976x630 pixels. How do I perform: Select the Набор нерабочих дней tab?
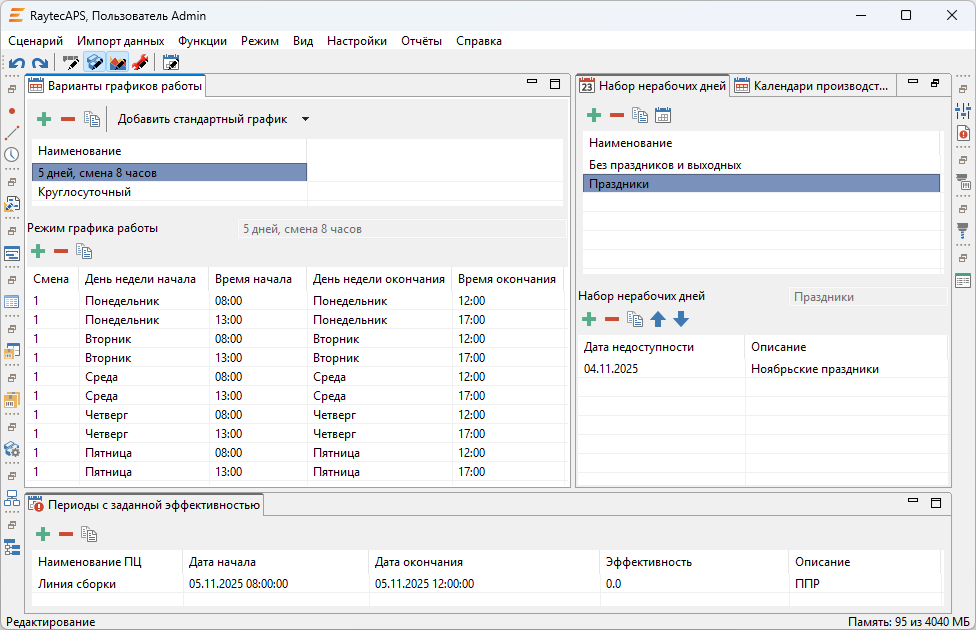(x=653, y=86)
